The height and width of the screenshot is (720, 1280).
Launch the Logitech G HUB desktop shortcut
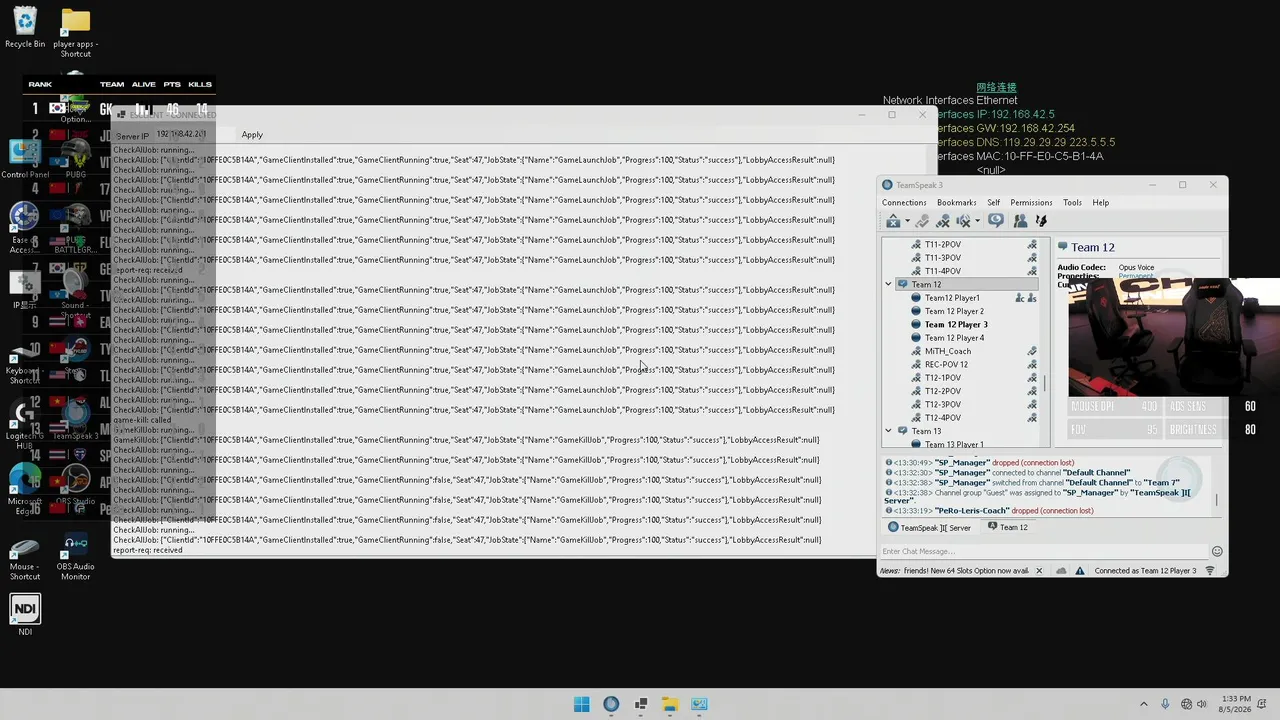[x=25, y=424]
